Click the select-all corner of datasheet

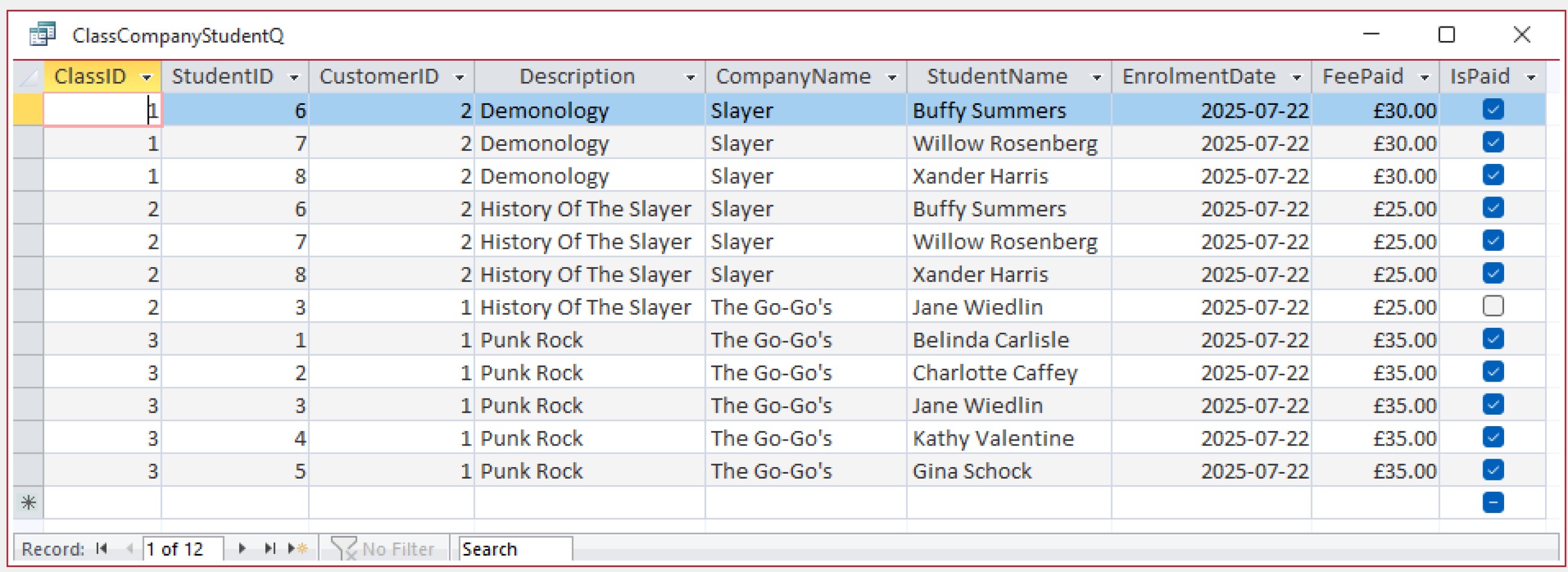pos(28,77)
